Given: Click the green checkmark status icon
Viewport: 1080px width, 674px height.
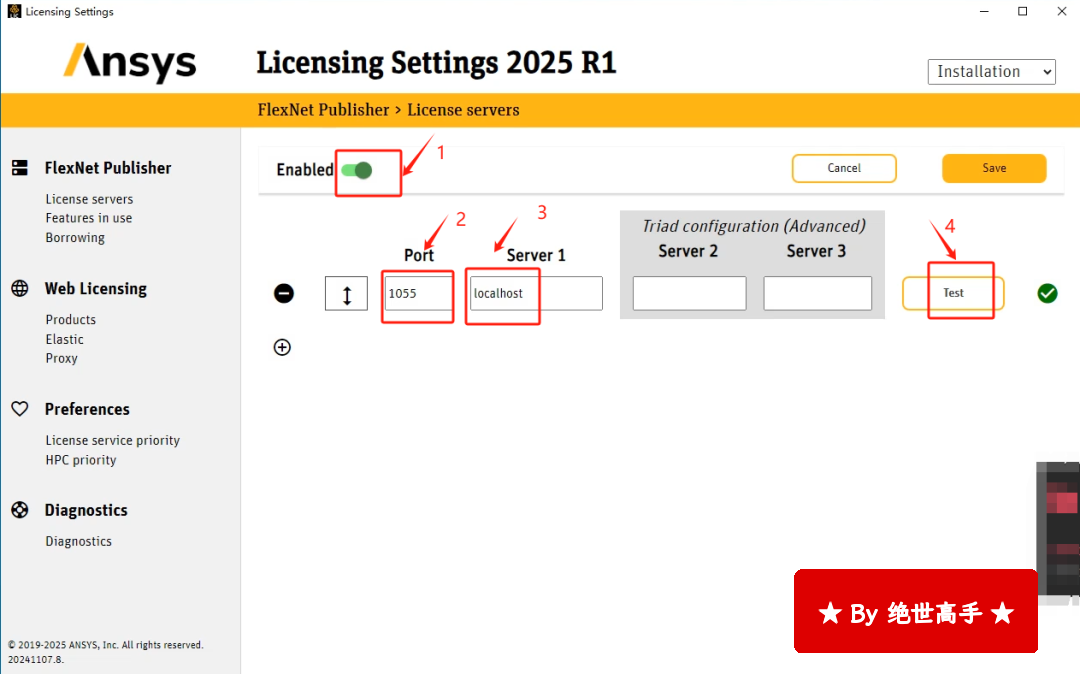Looking at the screenshot, I should (1047, 293).
